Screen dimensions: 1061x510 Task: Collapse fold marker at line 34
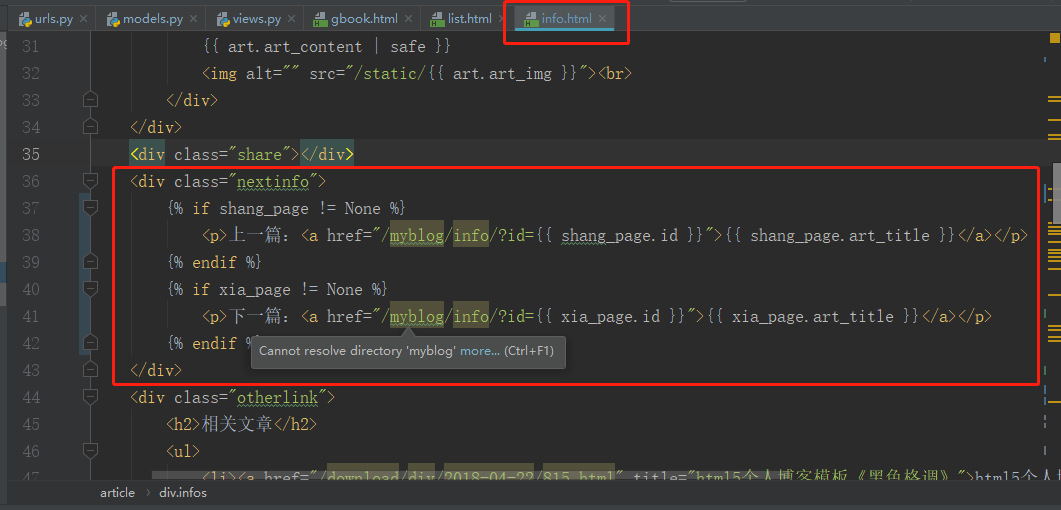coord(90,127)
